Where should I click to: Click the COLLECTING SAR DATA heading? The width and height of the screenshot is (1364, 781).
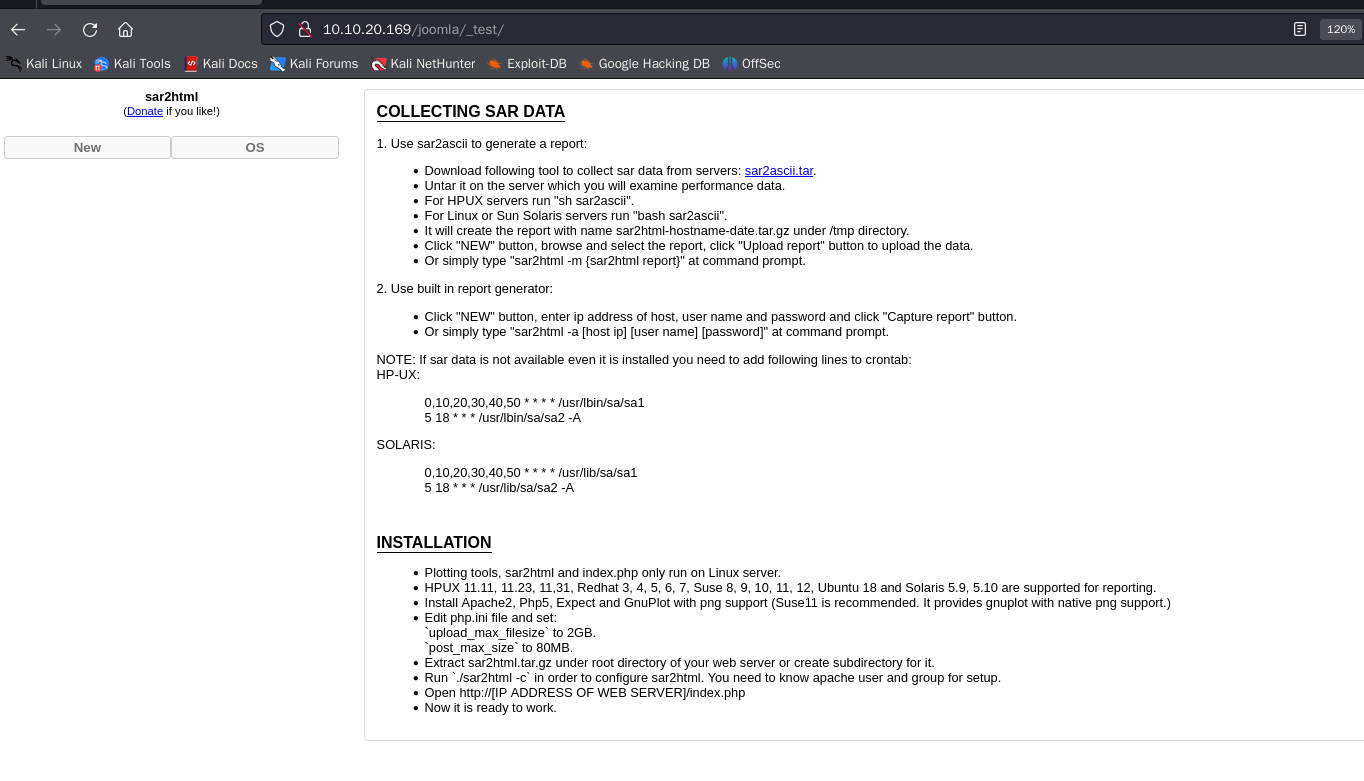click(471, 112)
